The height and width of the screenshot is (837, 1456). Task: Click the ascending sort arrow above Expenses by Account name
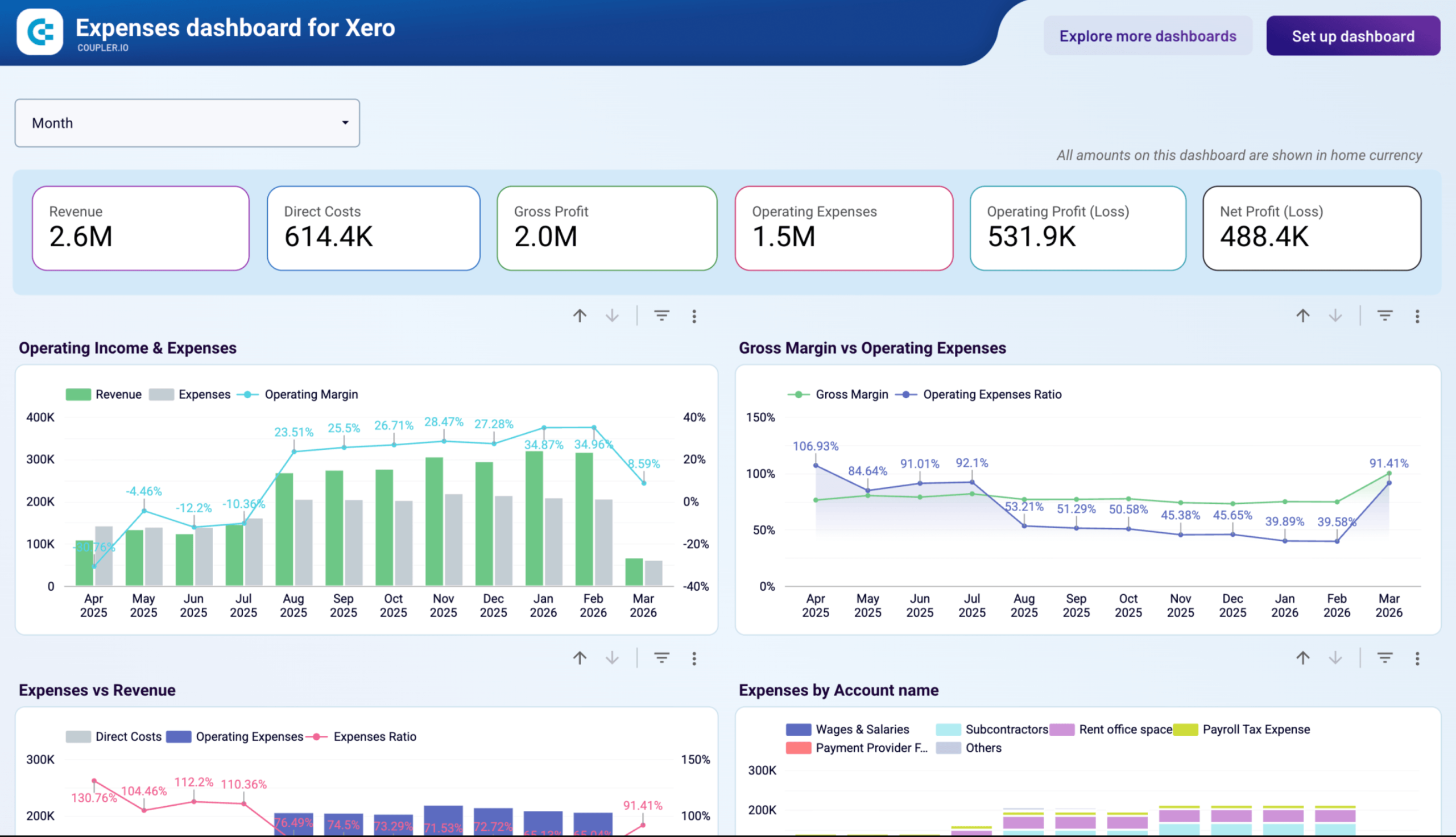click(x=1302, y=658)
